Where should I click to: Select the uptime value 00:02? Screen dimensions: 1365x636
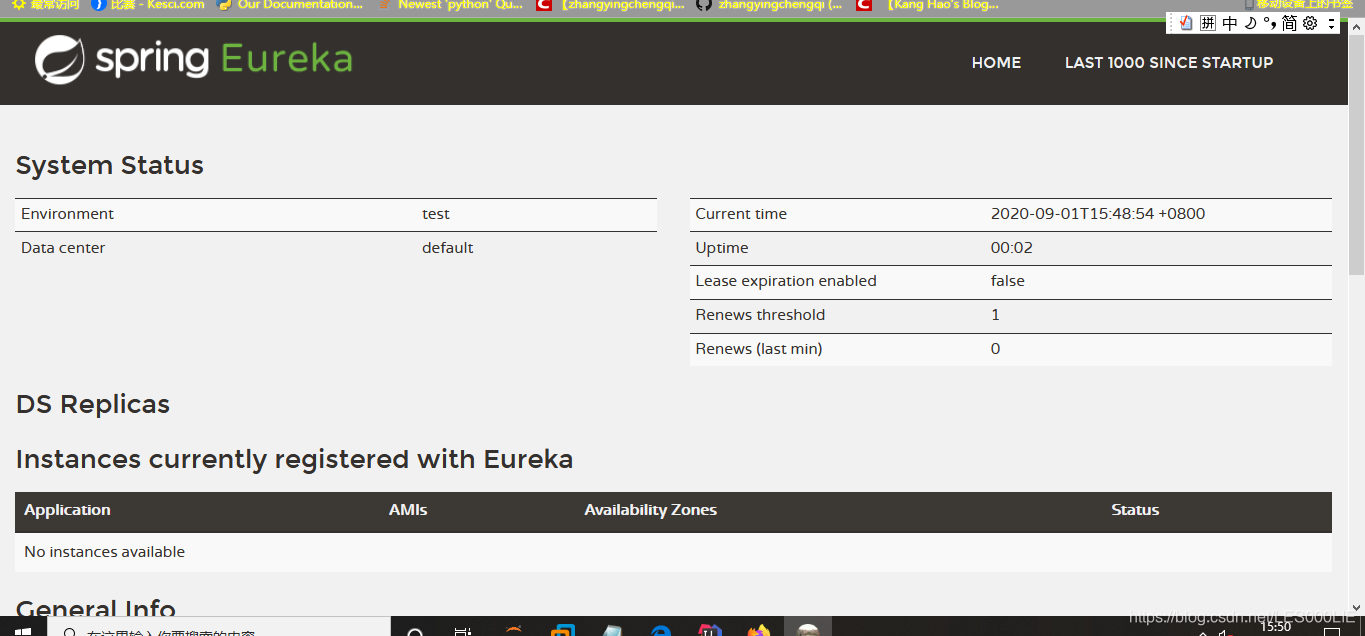pyautogui.click(x=1012, y=248)
